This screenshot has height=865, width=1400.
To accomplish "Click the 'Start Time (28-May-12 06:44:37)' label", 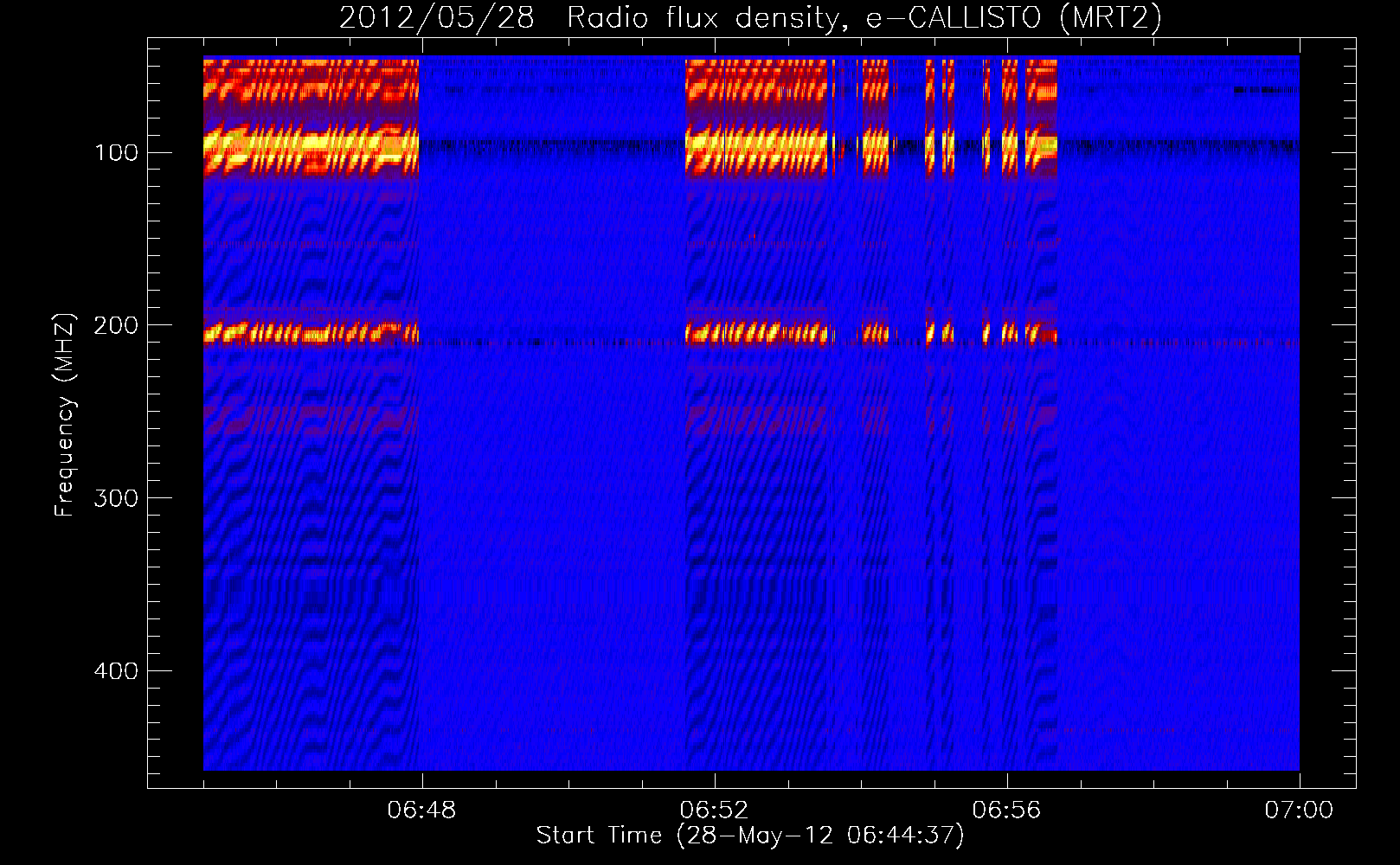I will [750, 836].
